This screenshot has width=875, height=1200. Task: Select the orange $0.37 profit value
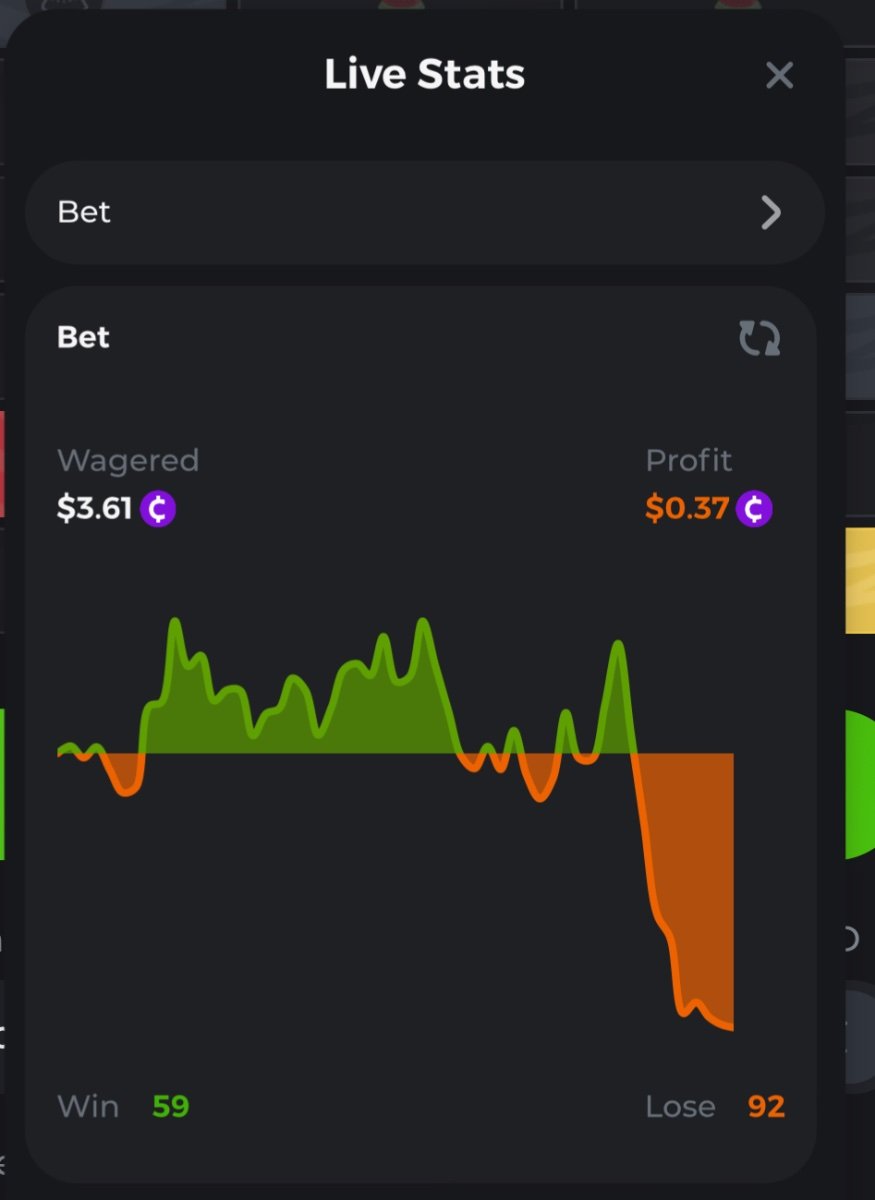point(687,509)
